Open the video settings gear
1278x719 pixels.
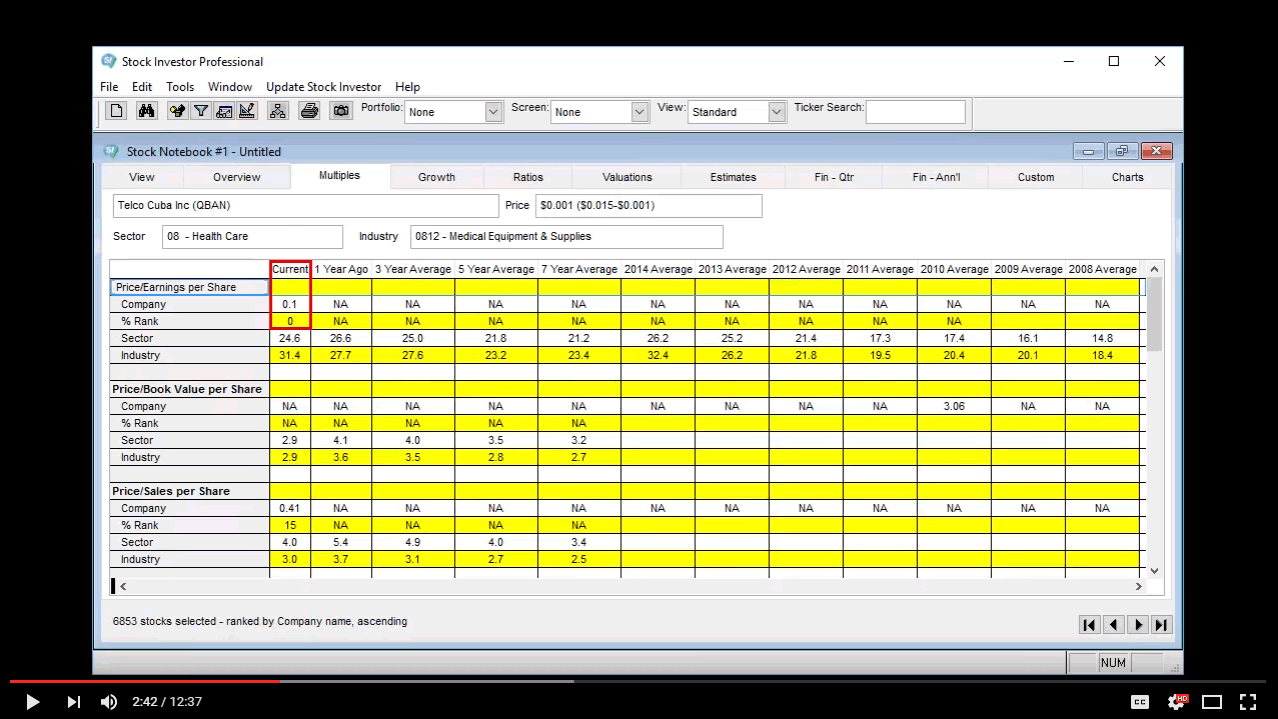point(1177,702)
